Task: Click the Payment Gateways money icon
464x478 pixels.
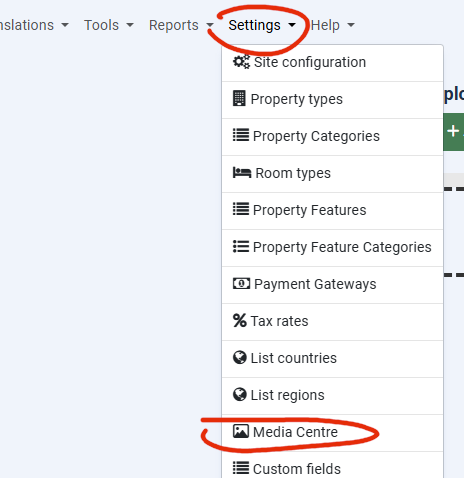Action: coord(241,284)
